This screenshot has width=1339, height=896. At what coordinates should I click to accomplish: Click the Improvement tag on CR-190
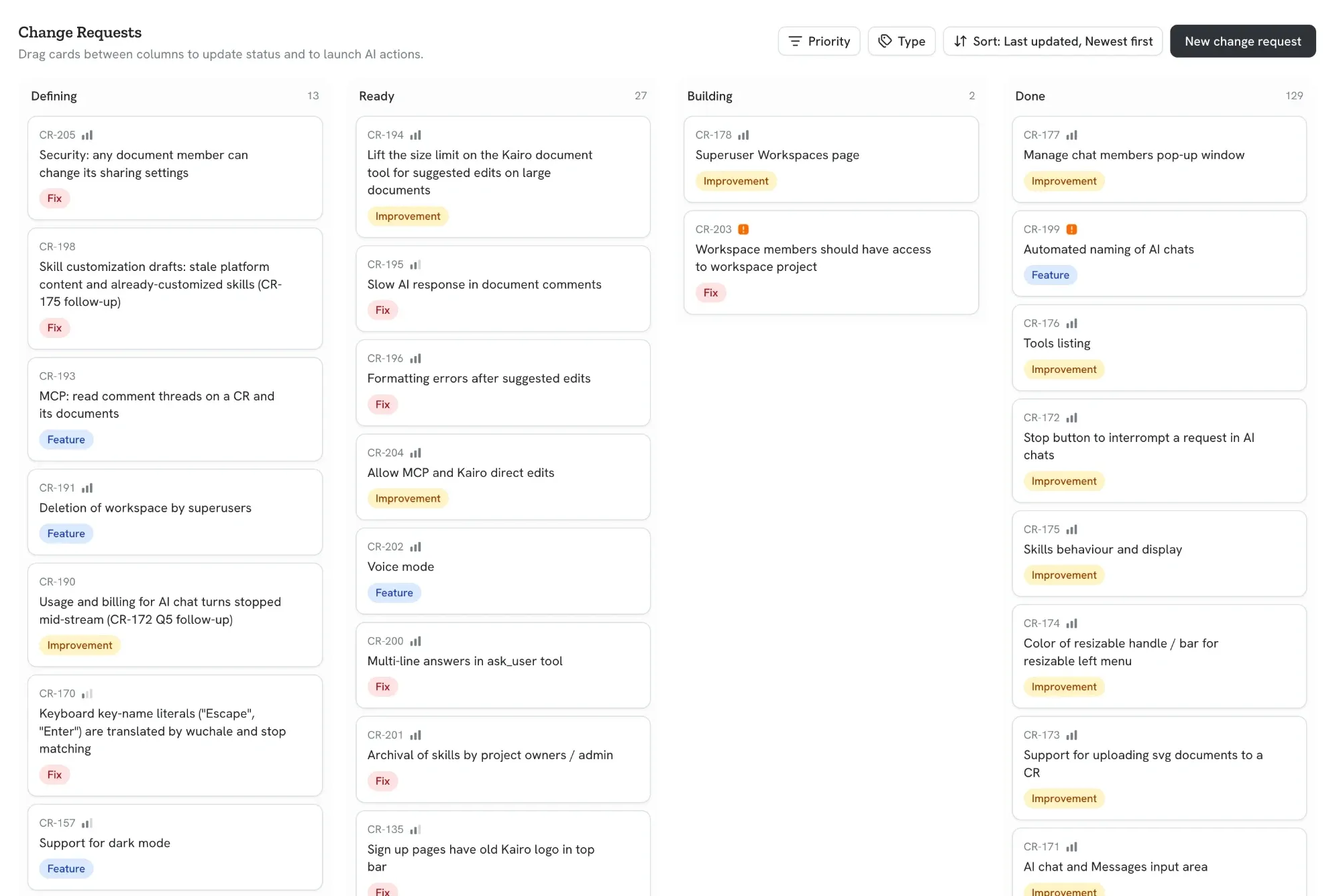coord(80,646)
